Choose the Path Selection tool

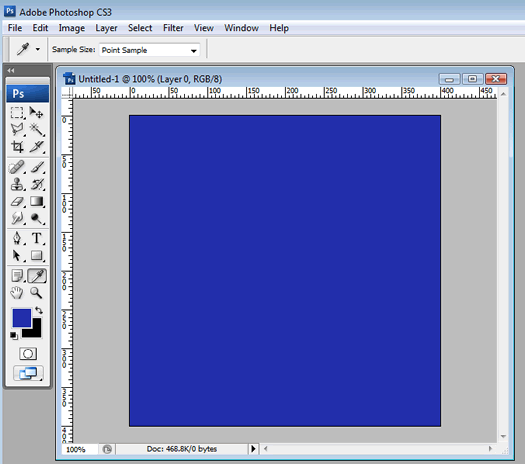(x=17, y=256)
